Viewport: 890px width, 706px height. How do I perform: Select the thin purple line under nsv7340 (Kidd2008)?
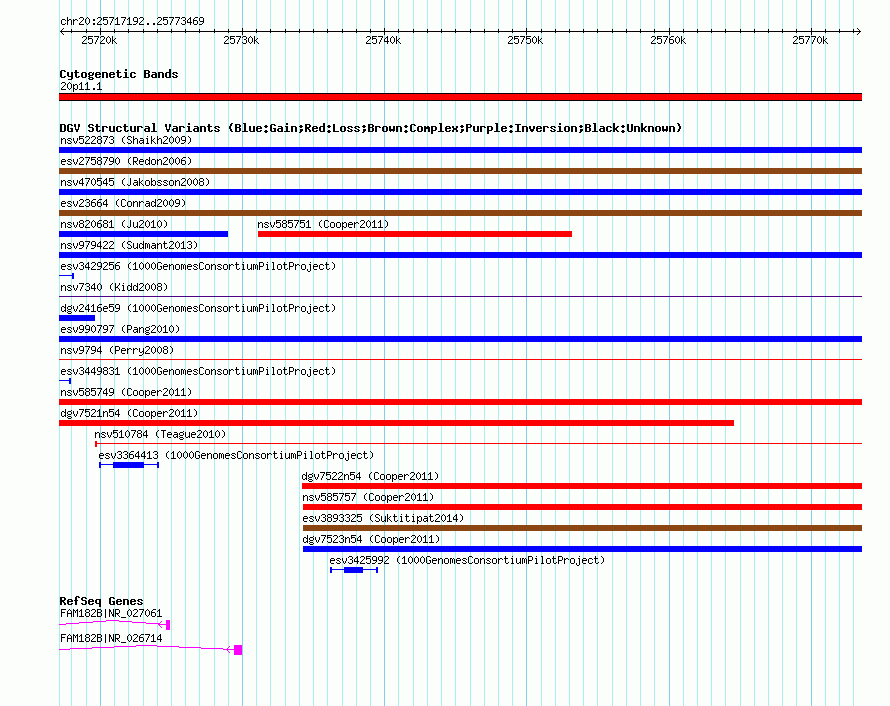[460, 297]
